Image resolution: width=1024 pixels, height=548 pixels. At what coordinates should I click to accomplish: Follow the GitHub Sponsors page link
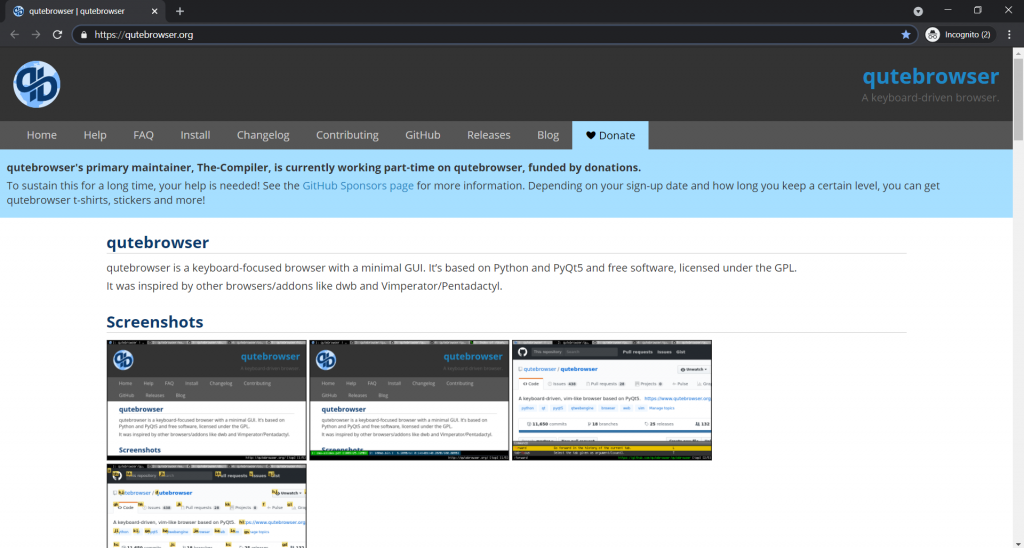click(x=358, y=185)
